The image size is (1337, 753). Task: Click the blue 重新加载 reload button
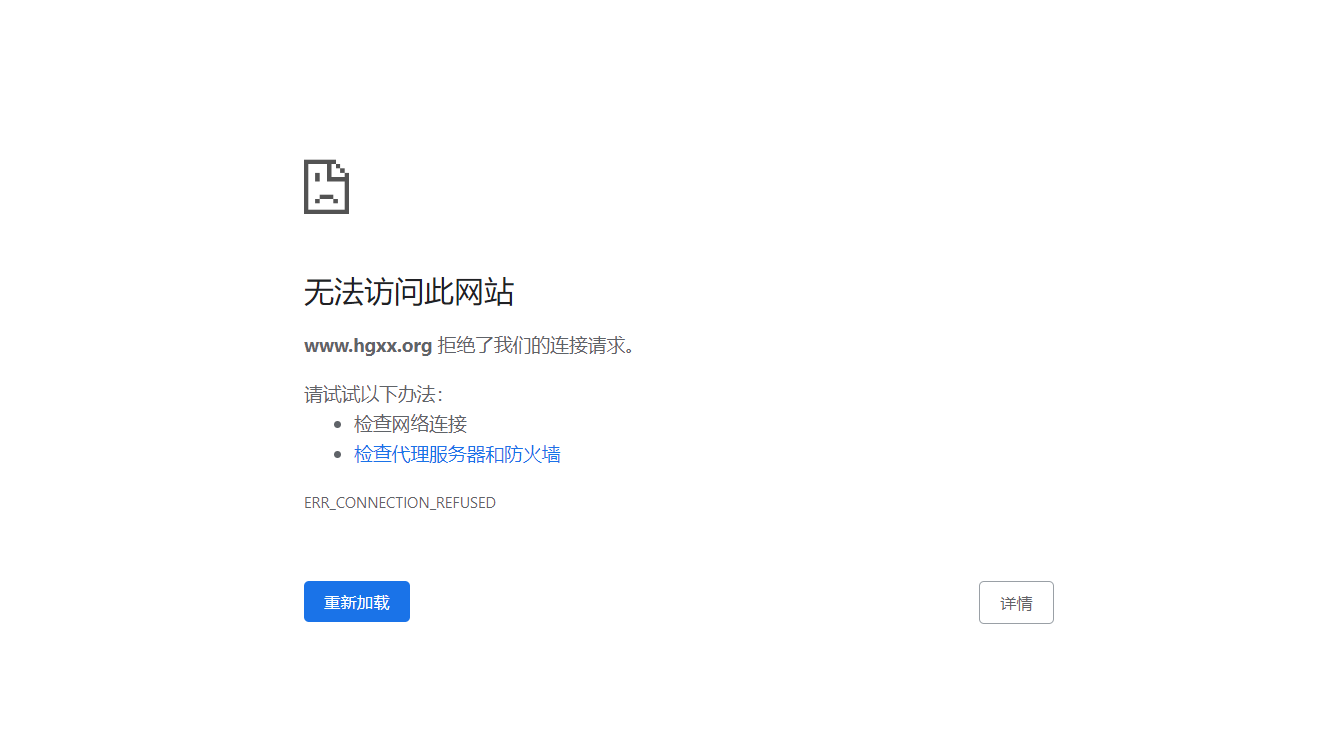coord(356,602)
